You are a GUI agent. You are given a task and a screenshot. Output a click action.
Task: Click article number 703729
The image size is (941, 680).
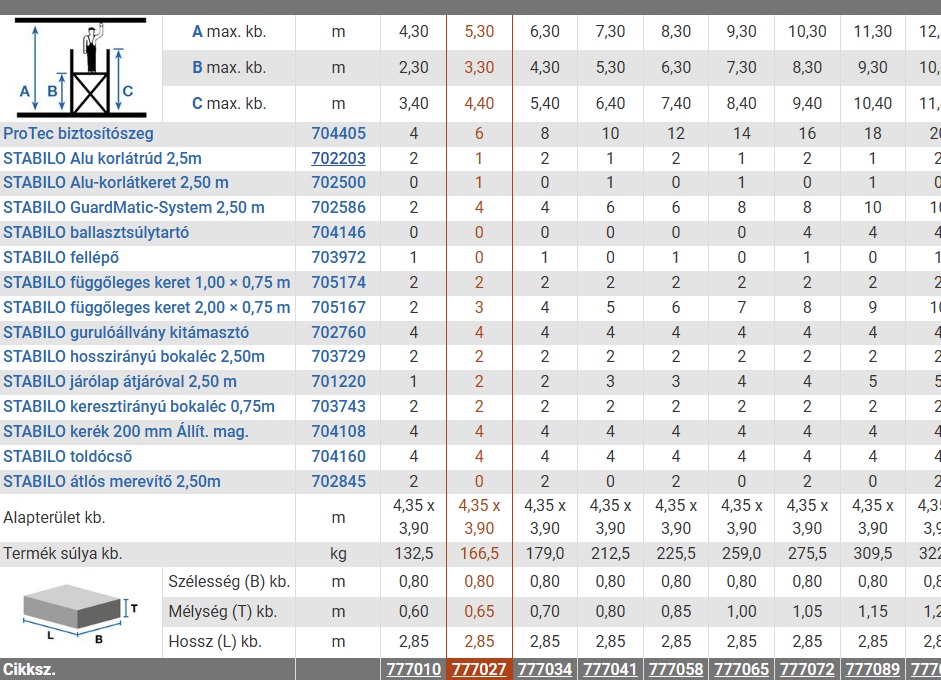tap(338, 357)
